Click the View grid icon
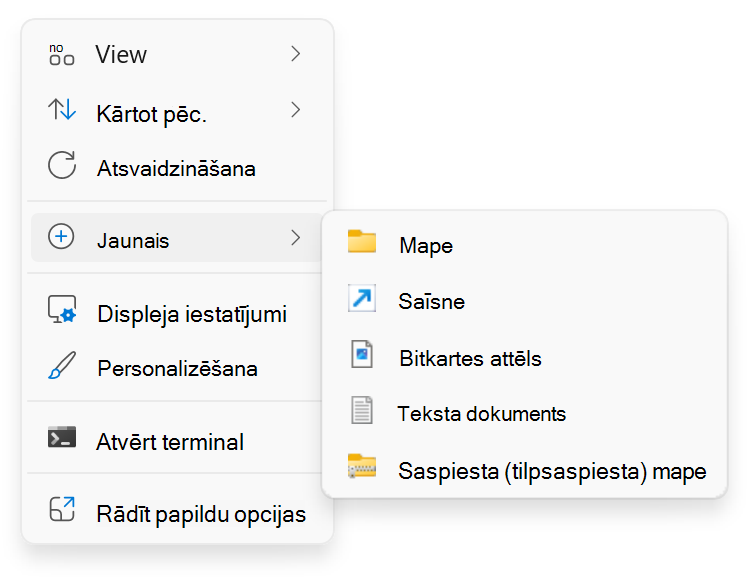The height and width of the screenshot is (577, 756). [x=62, y=54]
